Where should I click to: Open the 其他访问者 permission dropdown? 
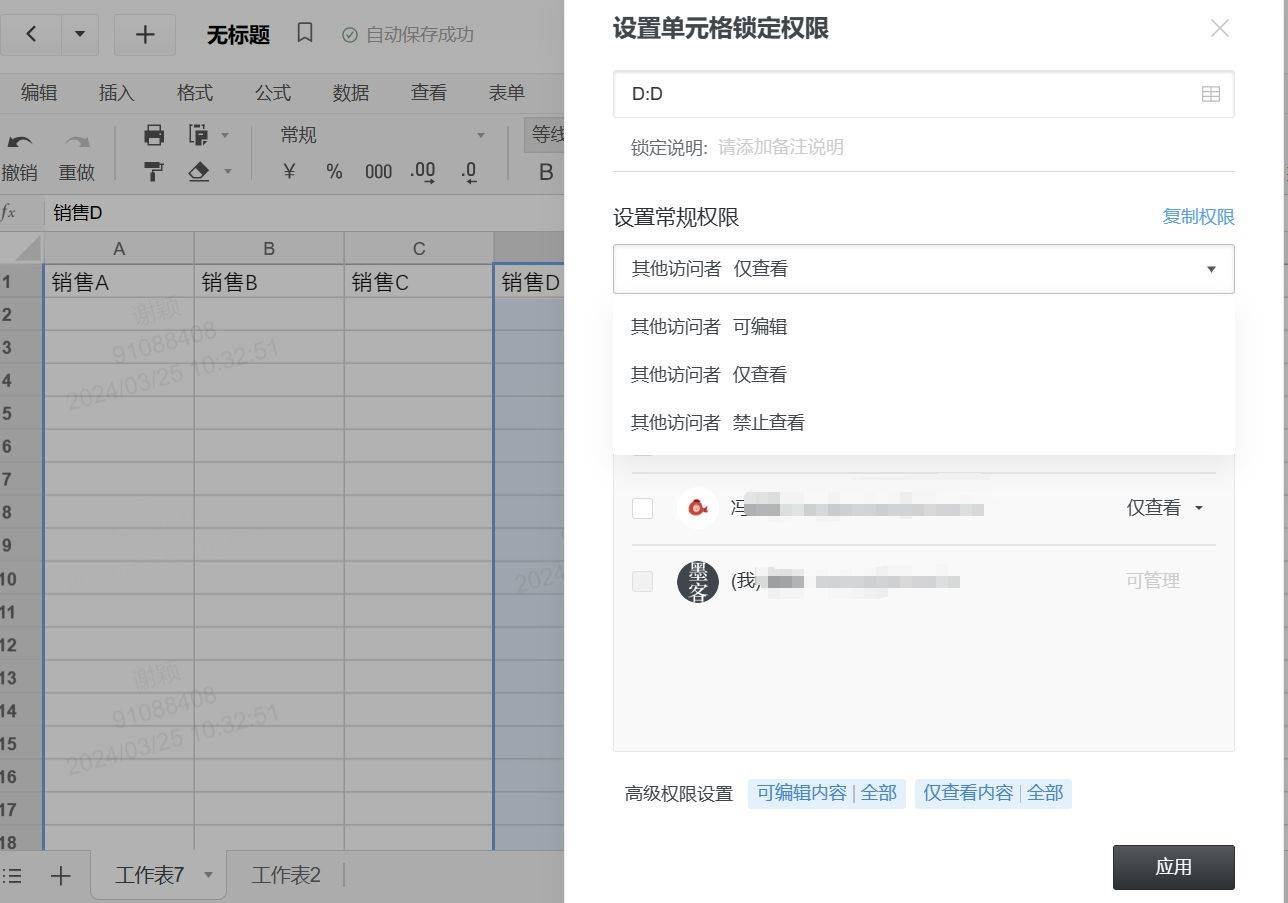(x=922, y=269)
